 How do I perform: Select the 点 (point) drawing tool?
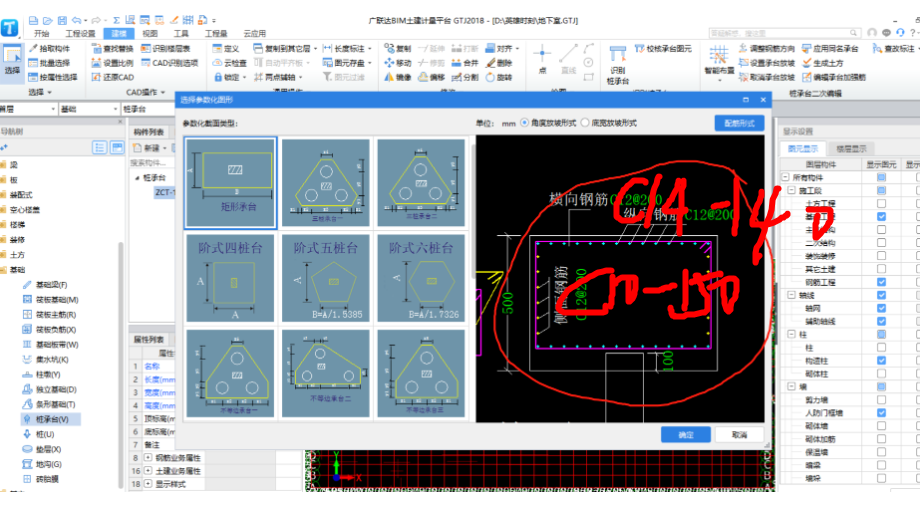coord(542,60)
